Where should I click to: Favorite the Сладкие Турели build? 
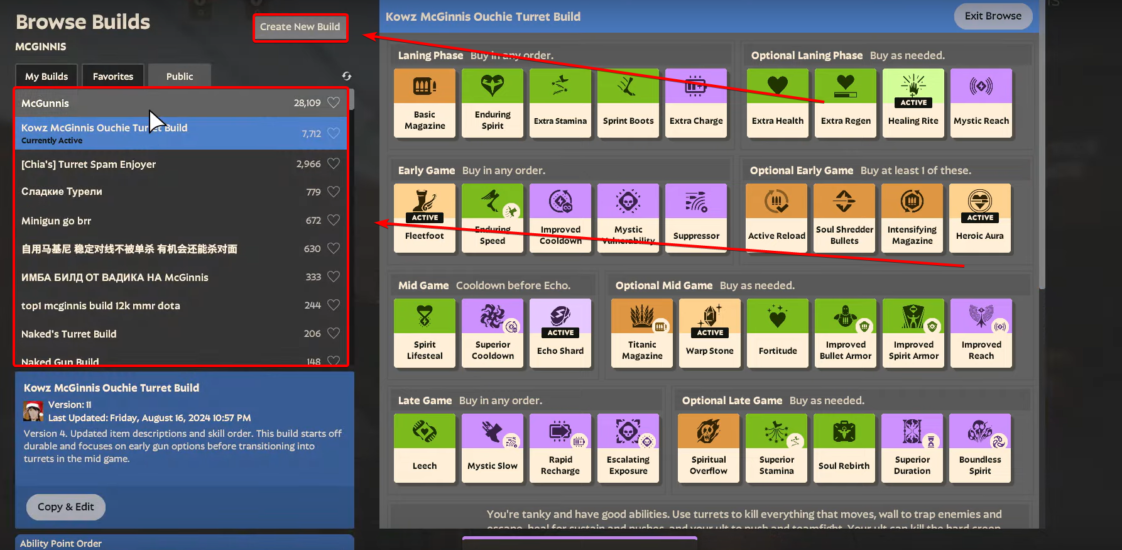tap(333, 192)
